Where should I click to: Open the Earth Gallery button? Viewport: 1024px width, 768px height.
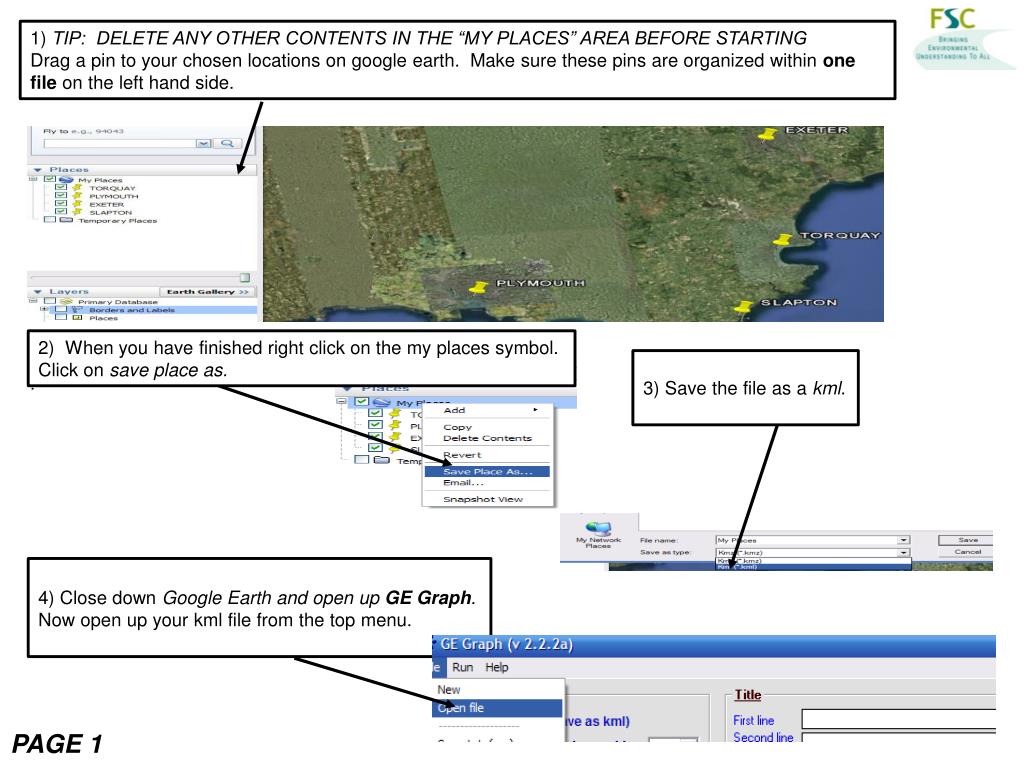click(x=208, y=292)
